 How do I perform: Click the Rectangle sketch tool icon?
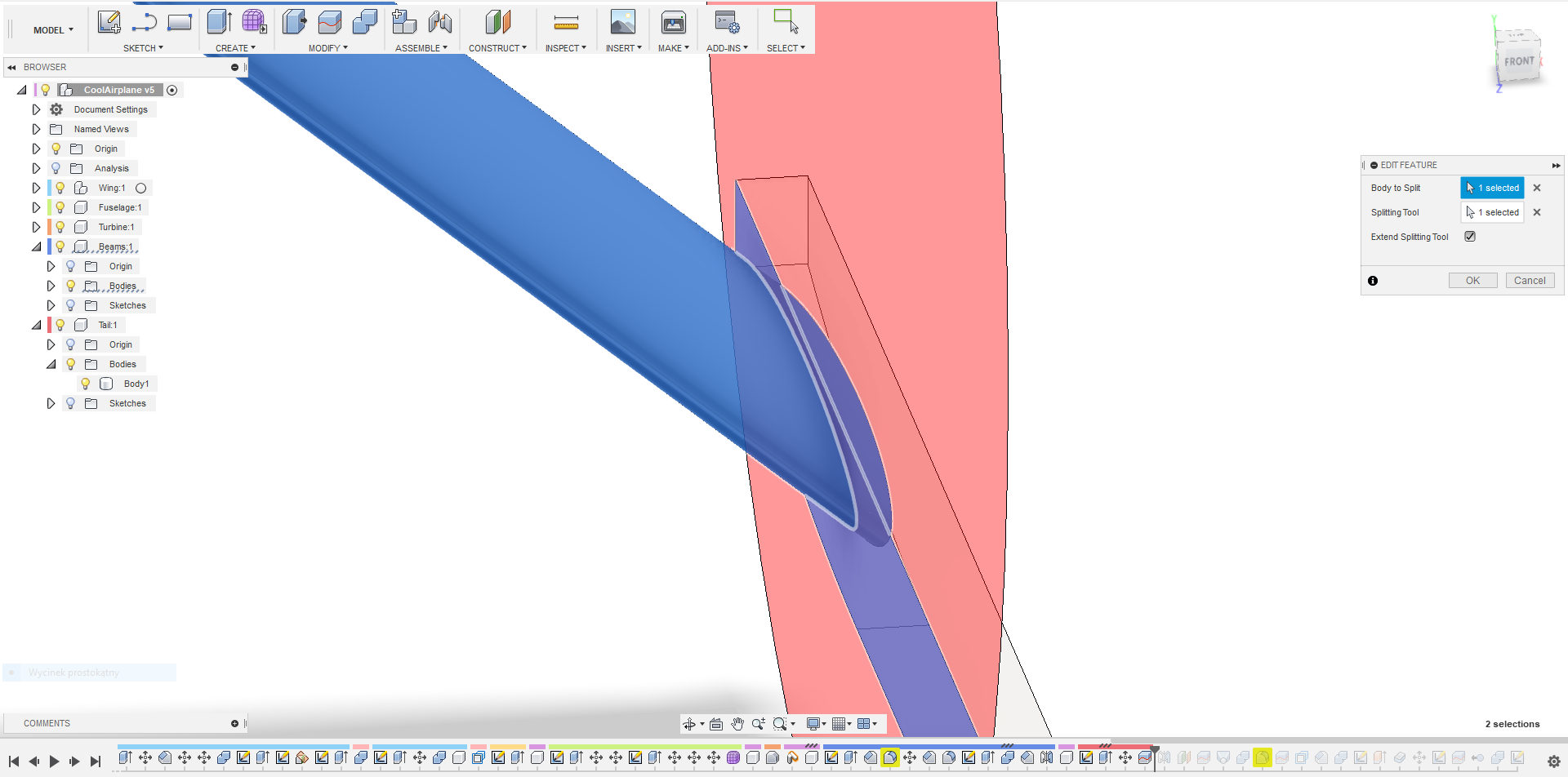(x=180, y=22)
